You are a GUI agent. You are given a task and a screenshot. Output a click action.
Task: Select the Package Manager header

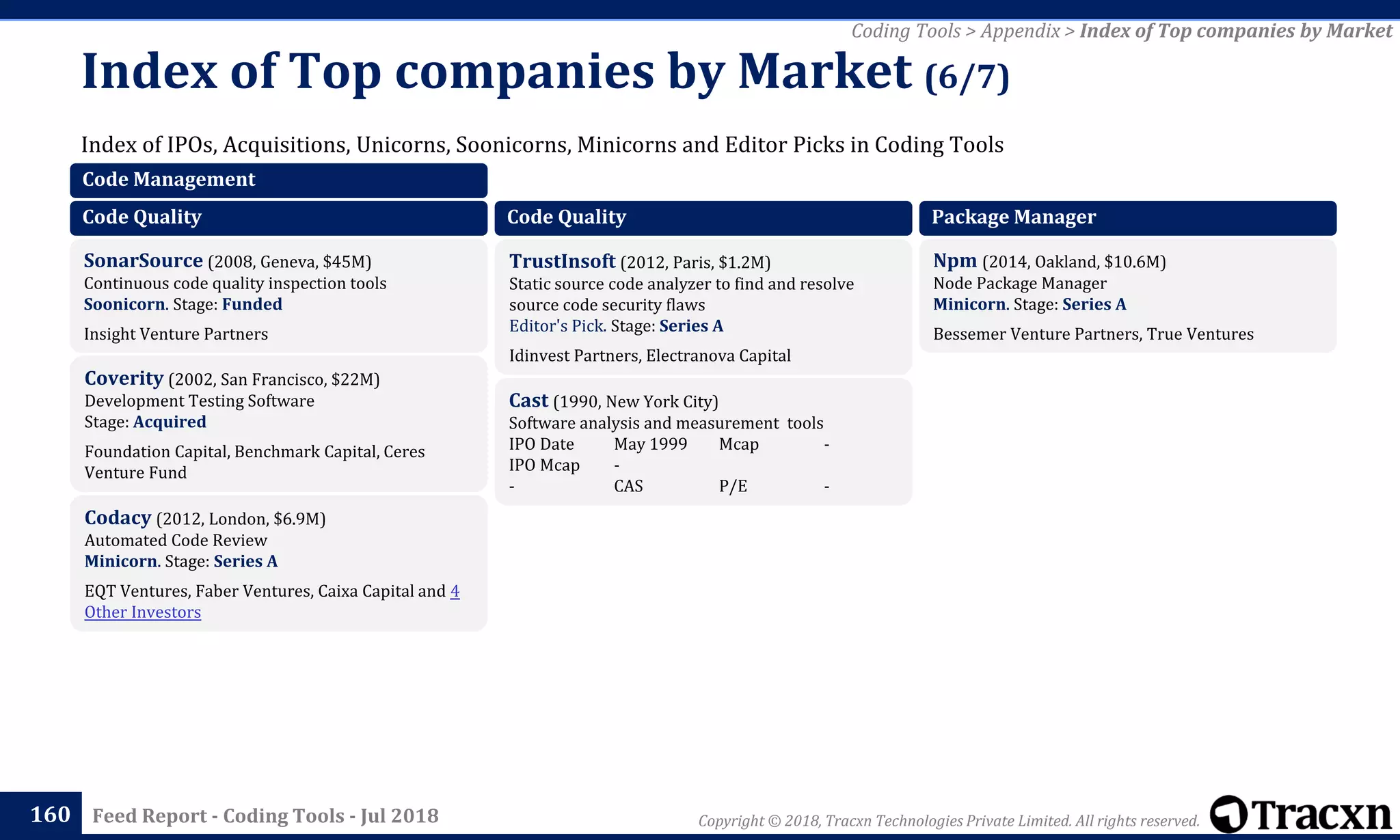point(1127,217)
